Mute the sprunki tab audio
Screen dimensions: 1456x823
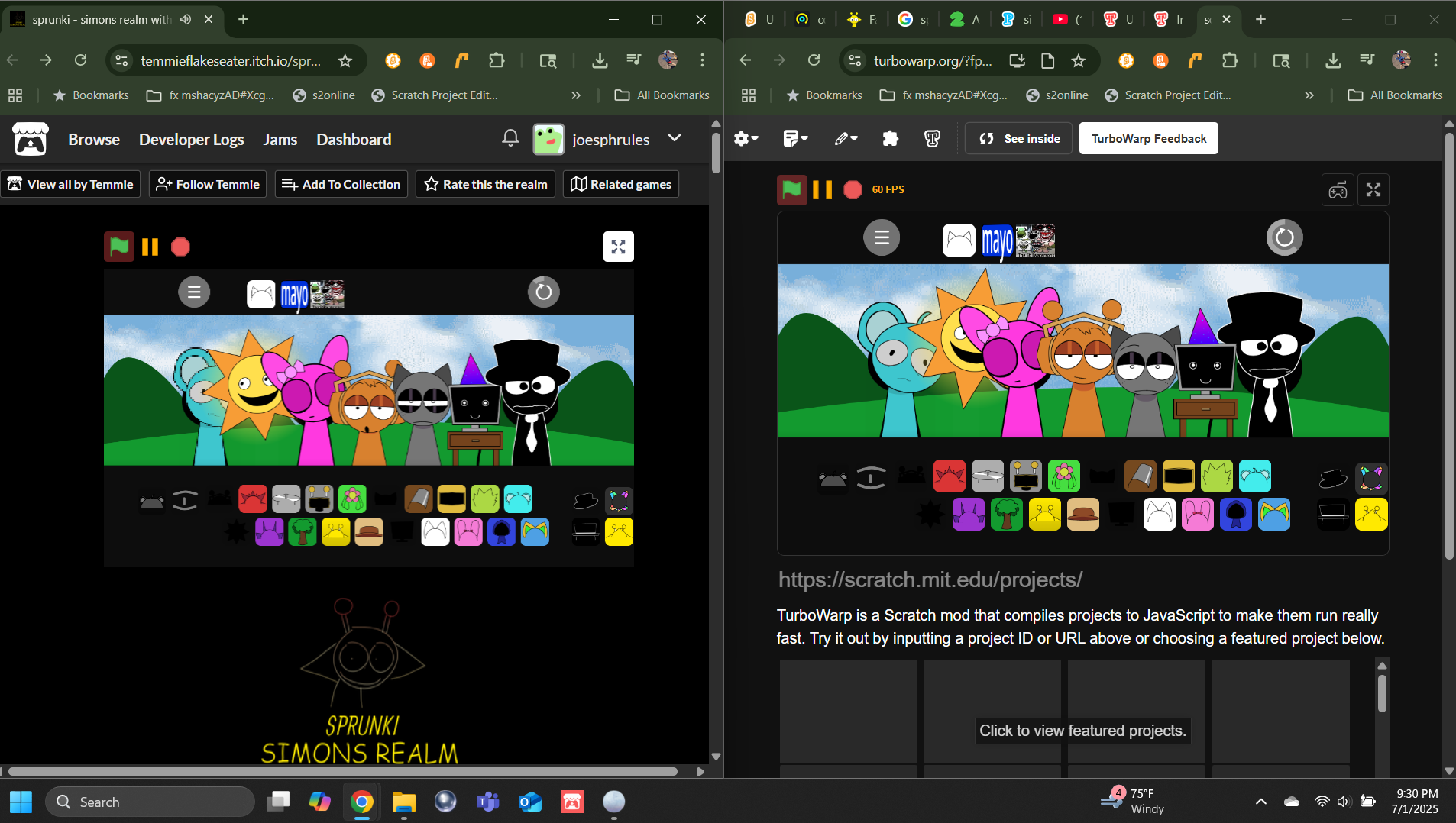[x=186, y=19]
